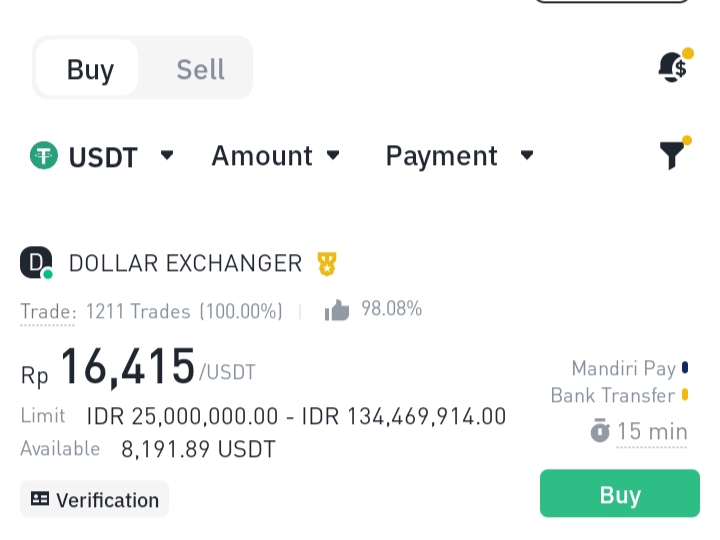Screen dimensions: 720x540
Task: Click the Mandiri Pay payment label
Action: pyautogui.click(x=623, y=368)
